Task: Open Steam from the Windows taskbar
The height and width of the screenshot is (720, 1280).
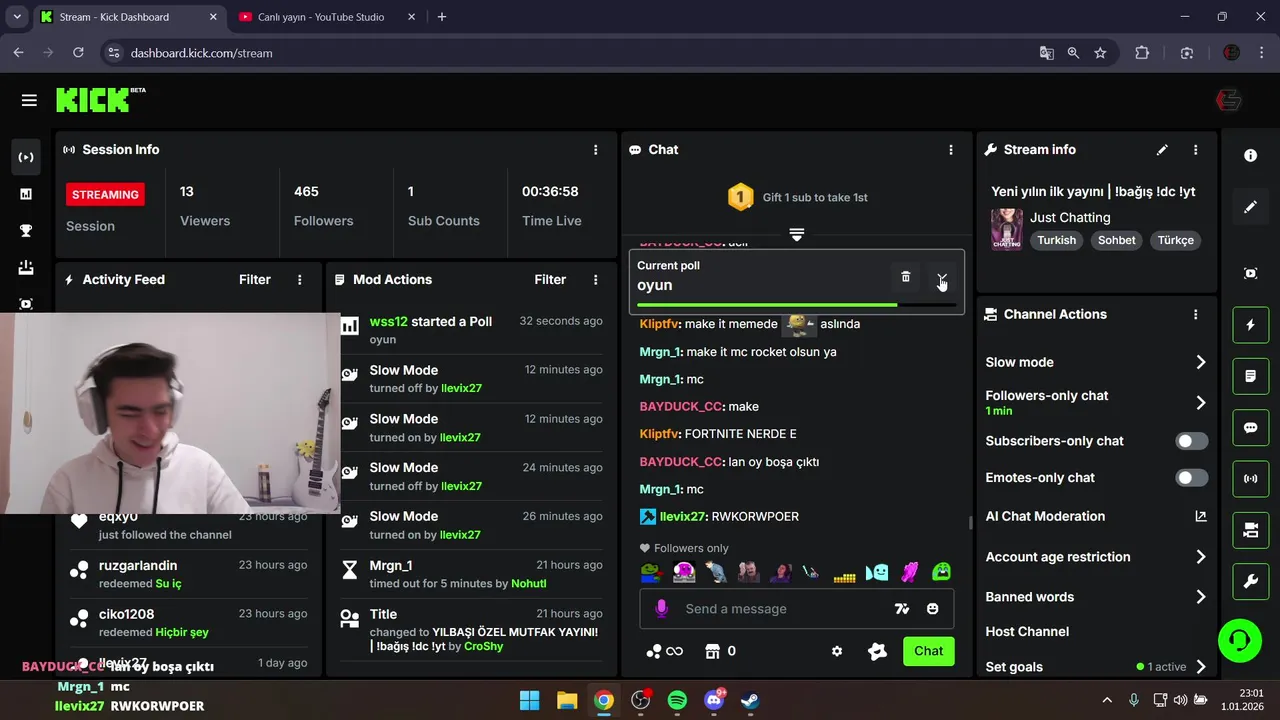Action: point(750,700)
